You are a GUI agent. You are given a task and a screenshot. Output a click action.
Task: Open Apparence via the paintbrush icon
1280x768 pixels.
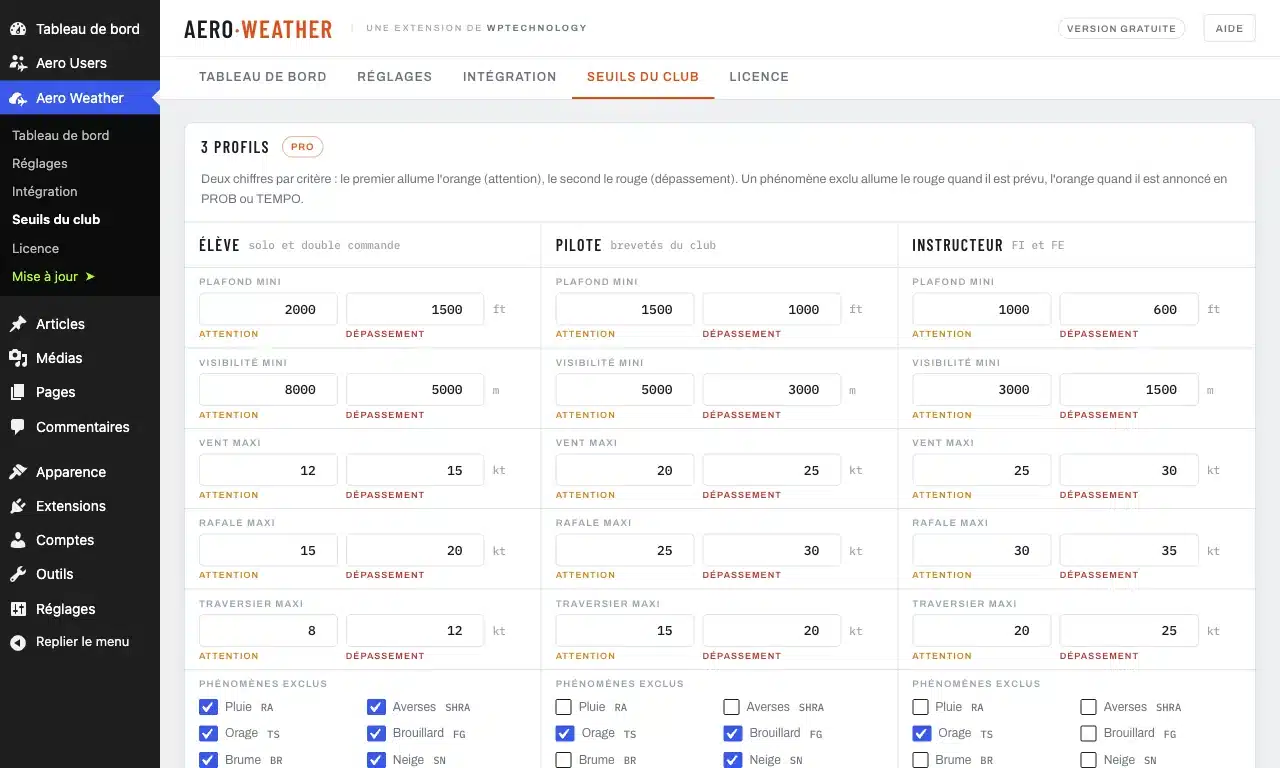(18, 472)
